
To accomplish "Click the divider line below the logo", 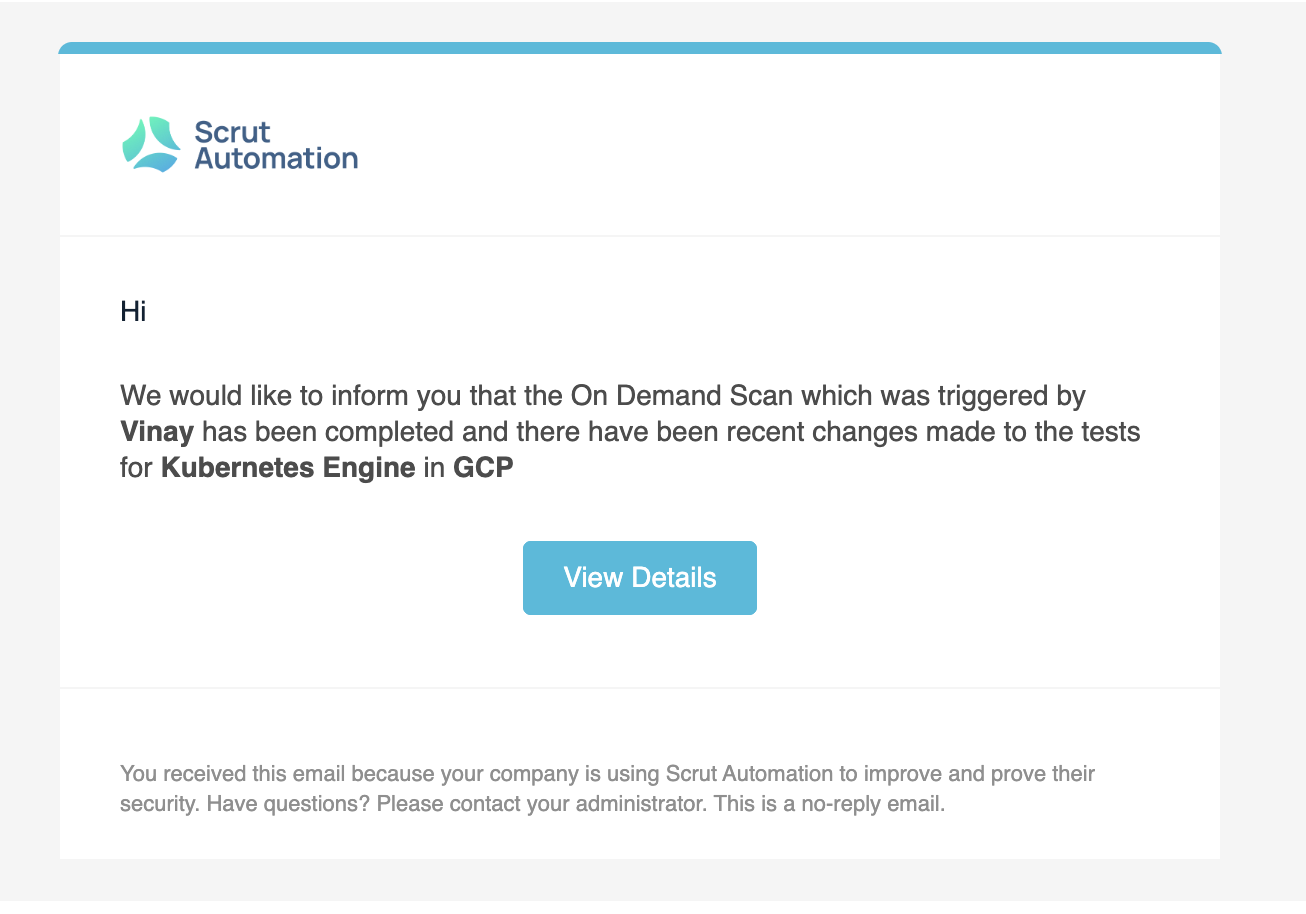I will point(640,236).
